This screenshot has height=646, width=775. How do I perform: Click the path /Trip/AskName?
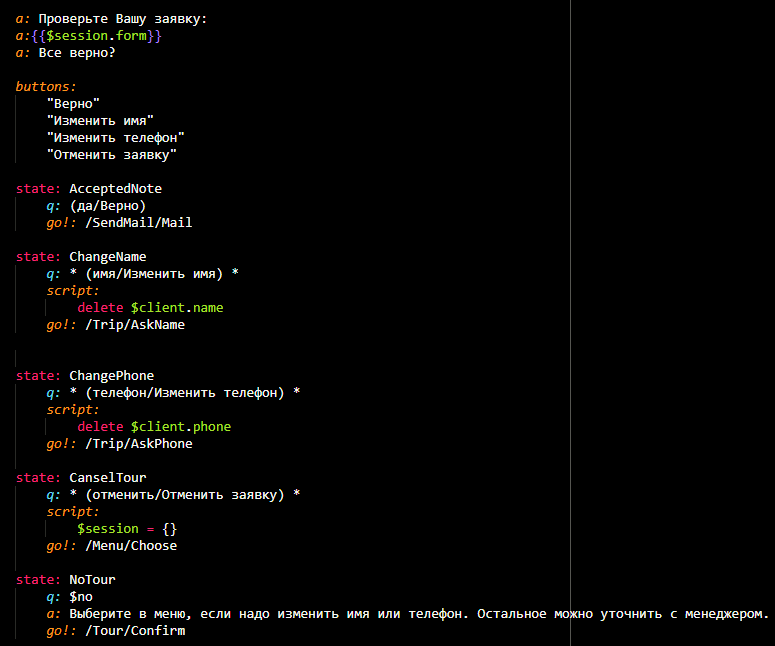(x=135, y=325)
